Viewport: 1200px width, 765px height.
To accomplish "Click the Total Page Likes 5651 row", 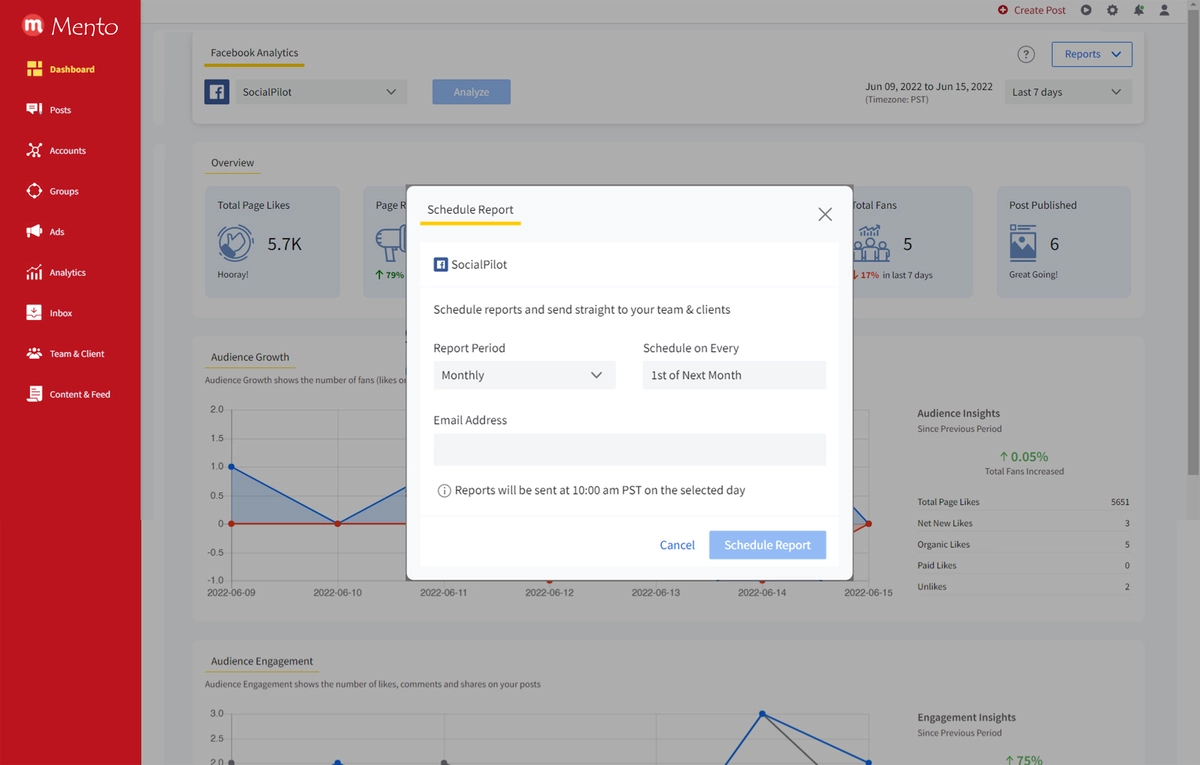I will 1023,502.
